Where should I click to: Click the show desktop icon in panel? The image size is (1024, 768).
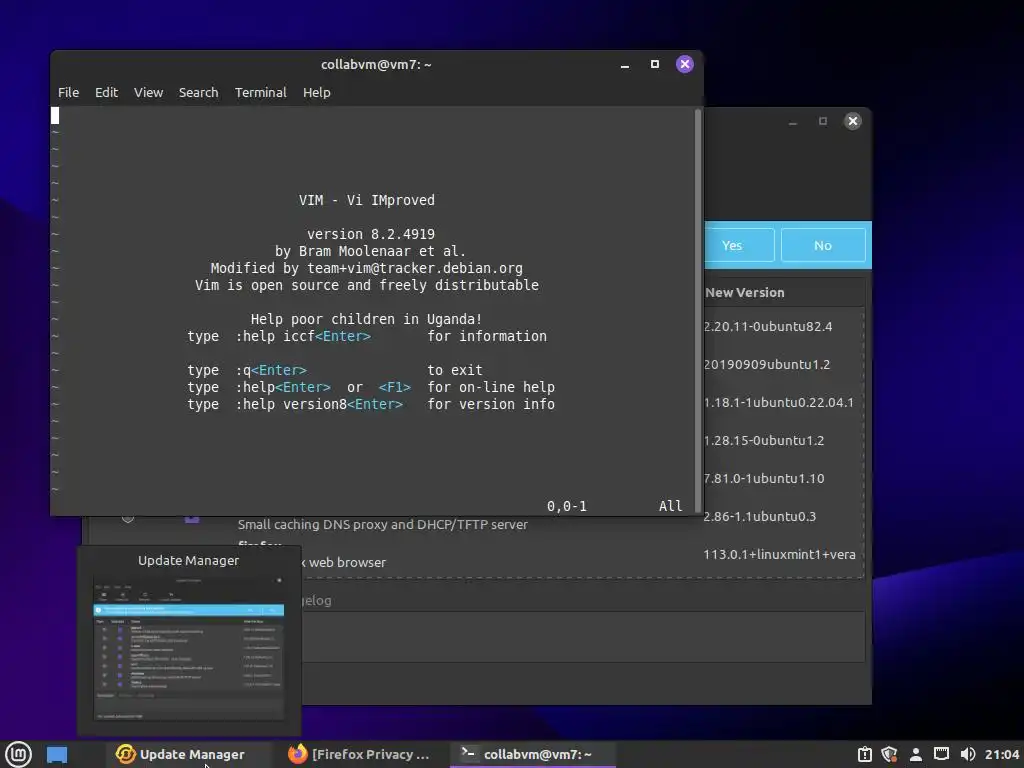(57, 754)
